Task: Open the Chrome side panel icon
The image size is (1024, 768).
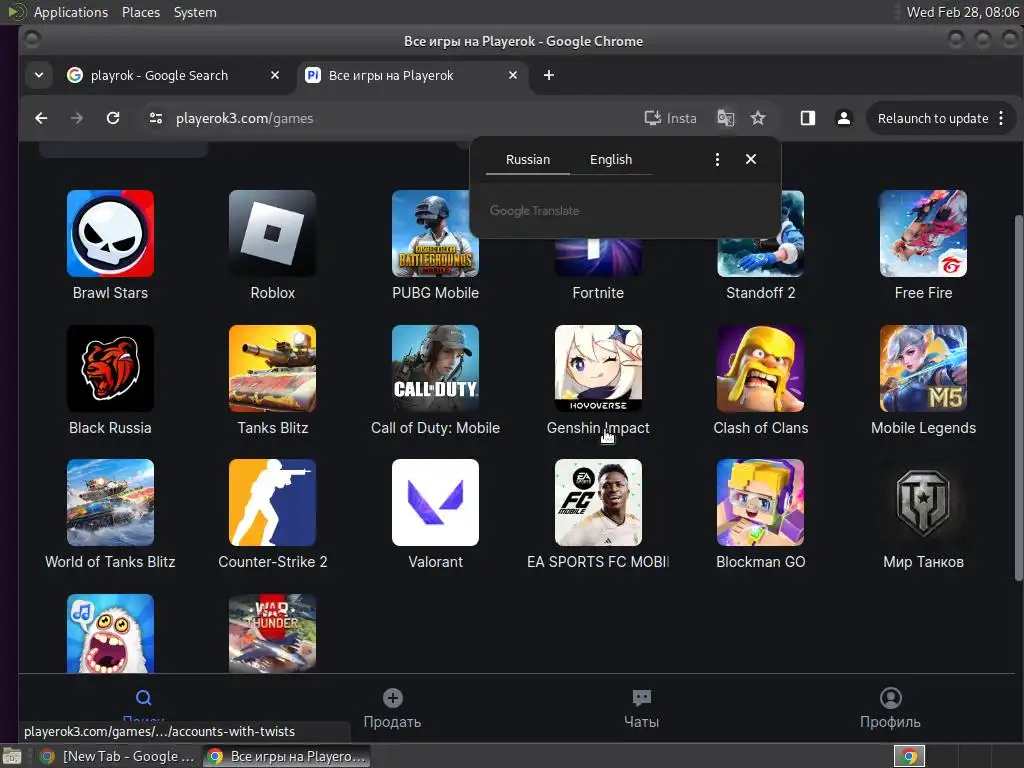Action: (x=808, y=118)
